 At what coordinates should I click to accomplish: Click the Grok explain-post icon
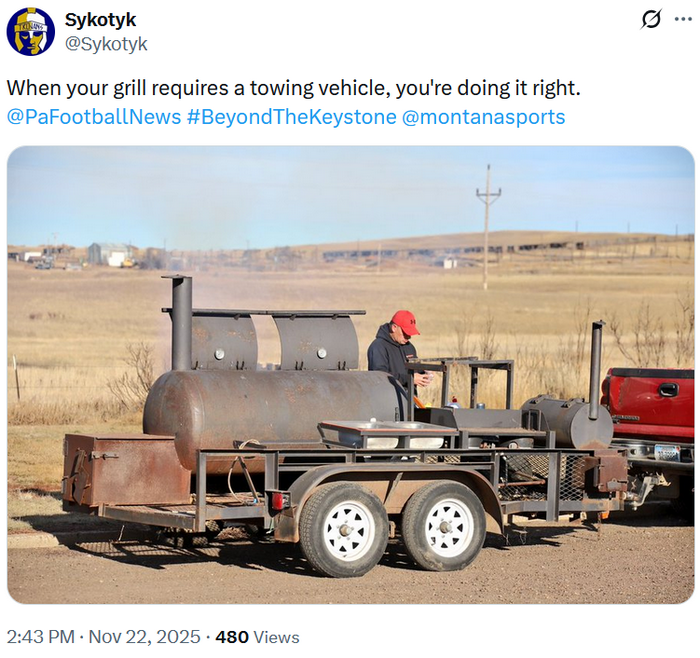(x=651, y=20)
